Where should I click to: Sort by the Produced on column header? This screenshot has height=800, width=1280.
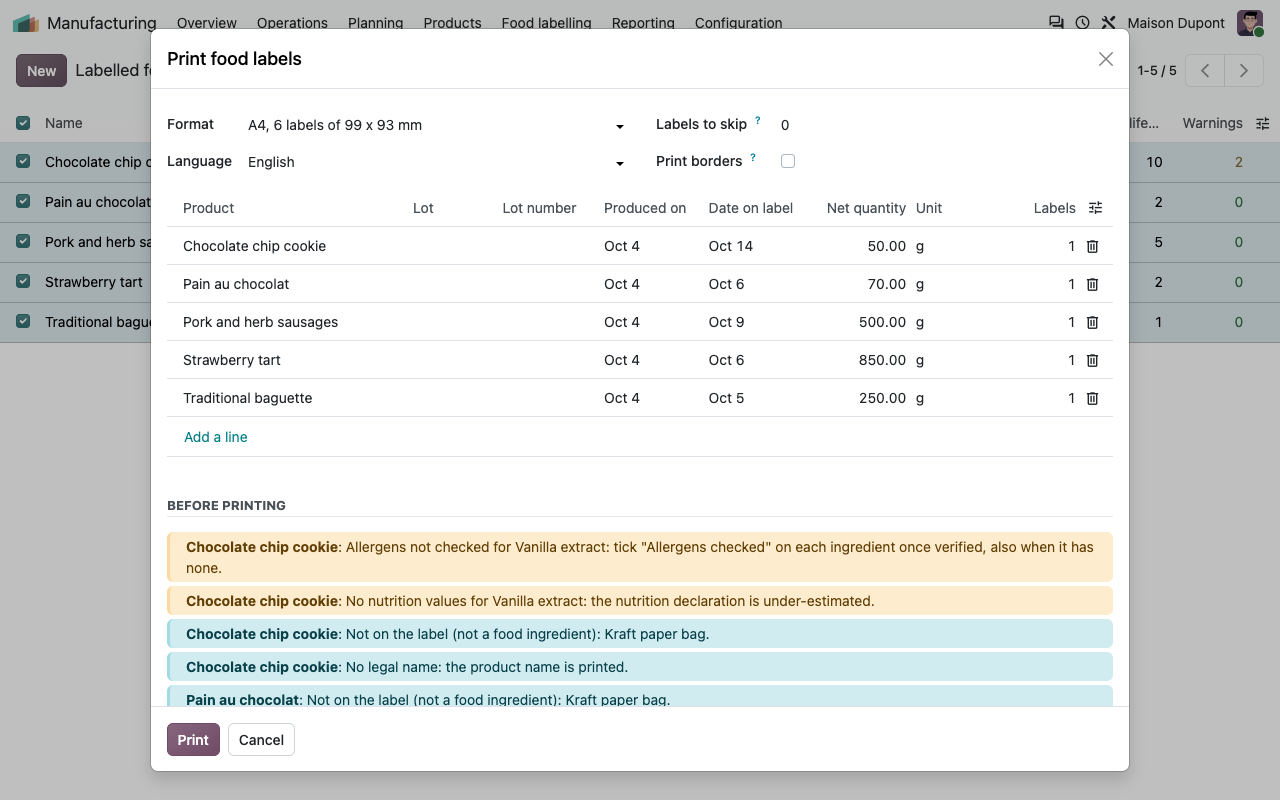645,208
